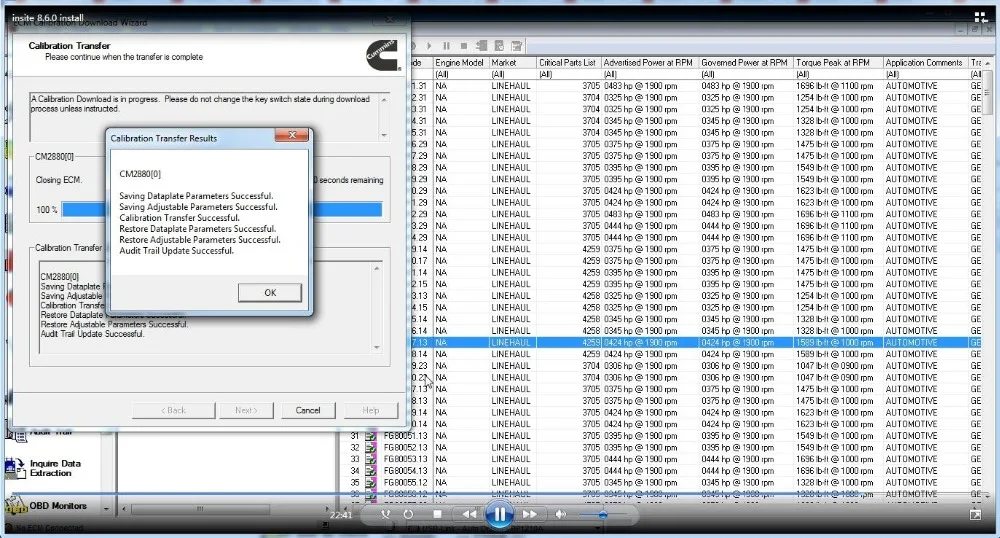Click the Critical Parts List column header
The image size is (1000, 538).
click(568, 62)
